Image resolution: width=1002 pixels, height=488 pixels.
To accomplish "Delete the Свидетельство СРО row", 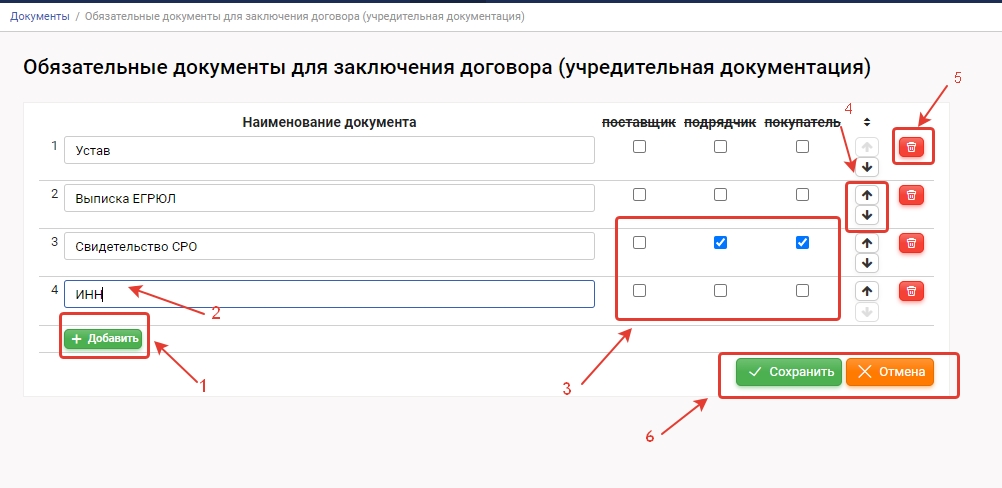I will [x=910, y=242].
